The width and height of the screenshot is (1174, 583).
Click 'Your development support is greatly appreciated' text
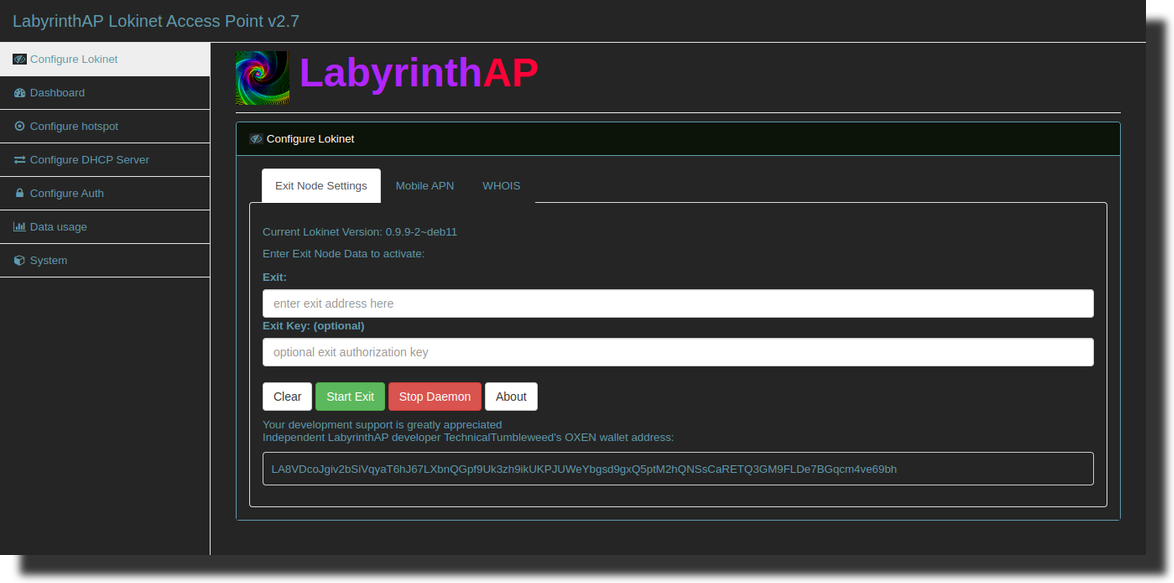click(x=382, y=424)
